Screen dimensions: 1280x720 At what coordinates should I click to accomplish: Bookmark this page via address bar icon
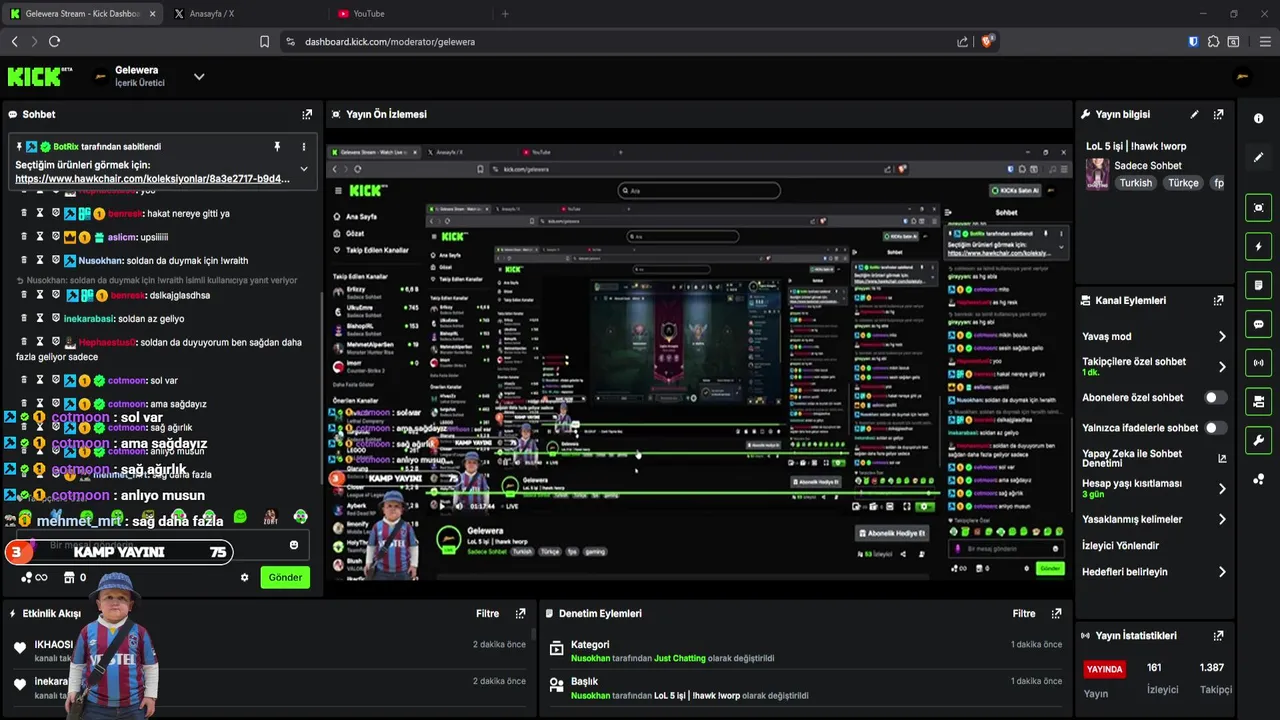264,42
